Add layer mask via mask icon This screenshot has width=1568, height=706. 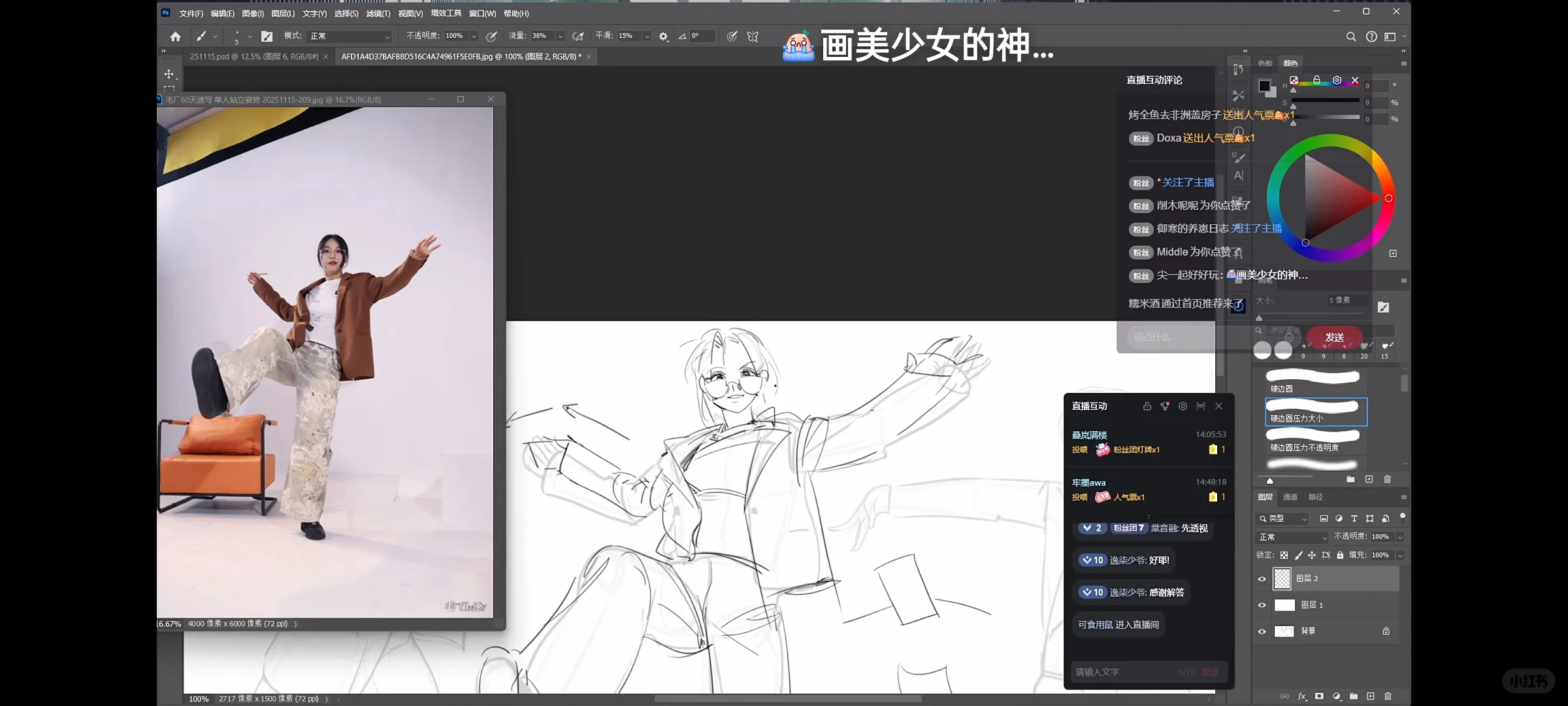pos(1319,696)
